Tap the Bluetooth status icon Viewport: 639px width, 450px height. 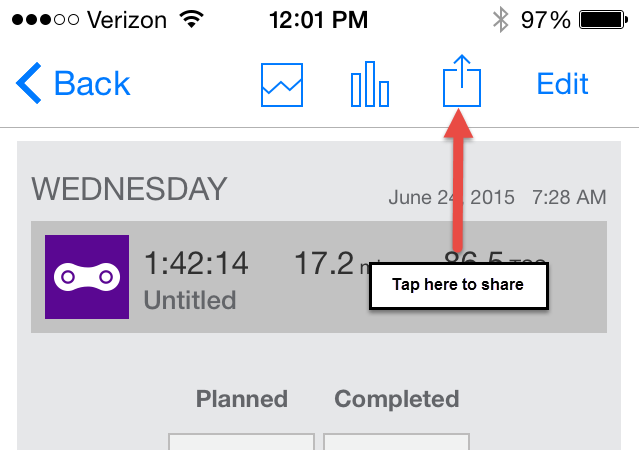coord(500,20)
